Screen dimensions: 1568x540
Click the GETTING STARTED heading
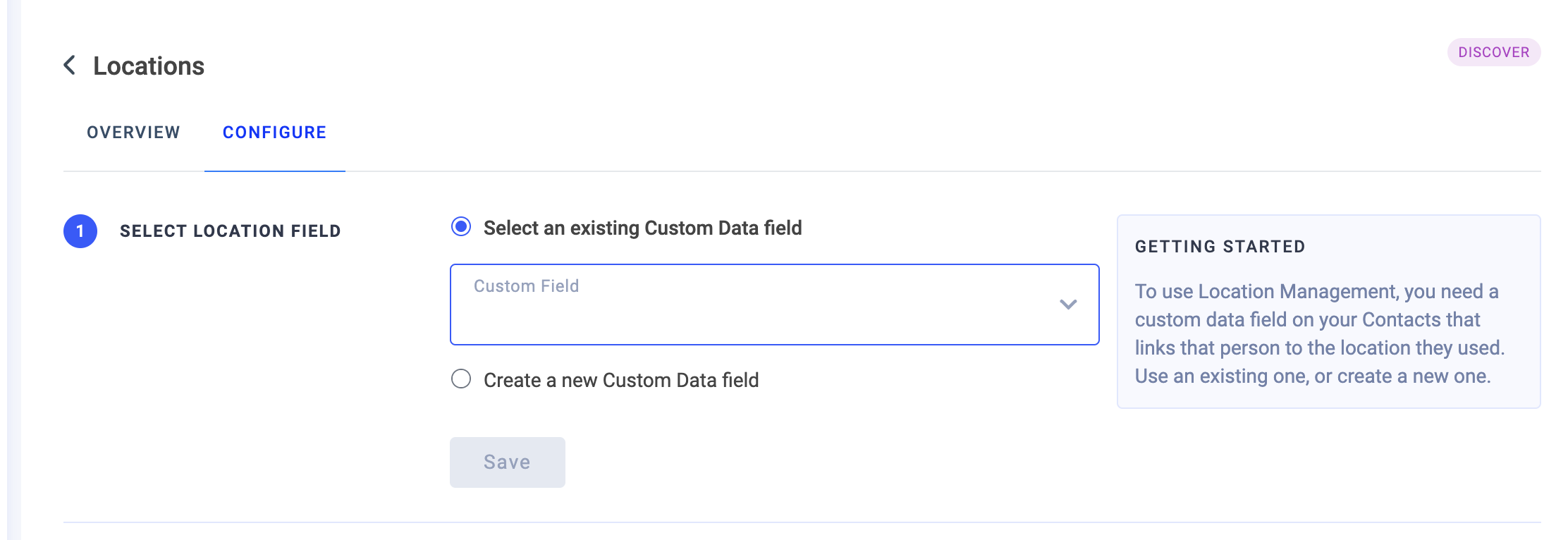[x=1220, y=247]
